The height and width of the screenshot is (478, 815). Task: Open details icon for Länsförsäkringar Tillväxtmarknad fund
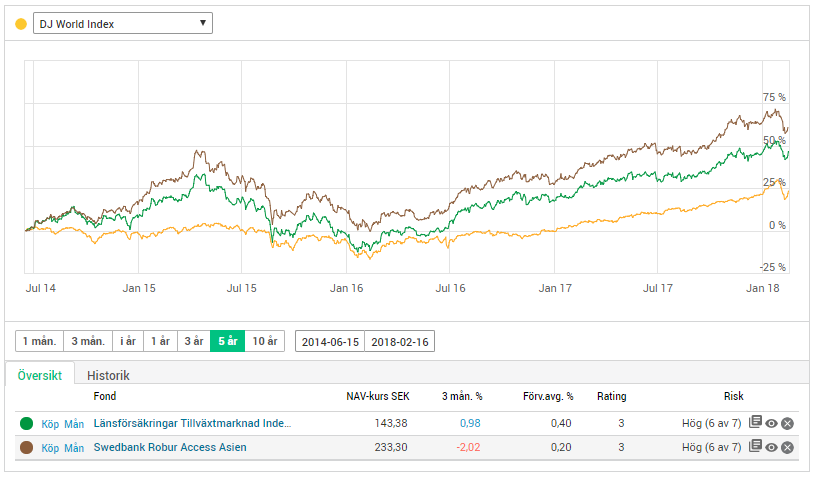tap(756, 423)
